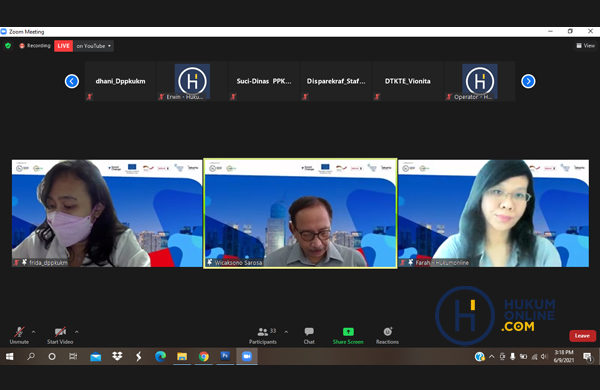Select the Erwin - Hukumonline participant tile
The width and height of the screenshot is (600, 390).
pyautogui.click(x=192, y=81)
